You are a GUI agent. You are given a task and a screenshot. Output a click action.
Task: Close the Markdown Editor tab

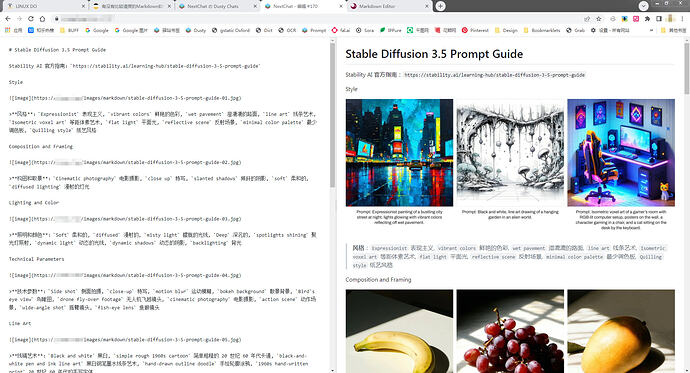(426, 6)
